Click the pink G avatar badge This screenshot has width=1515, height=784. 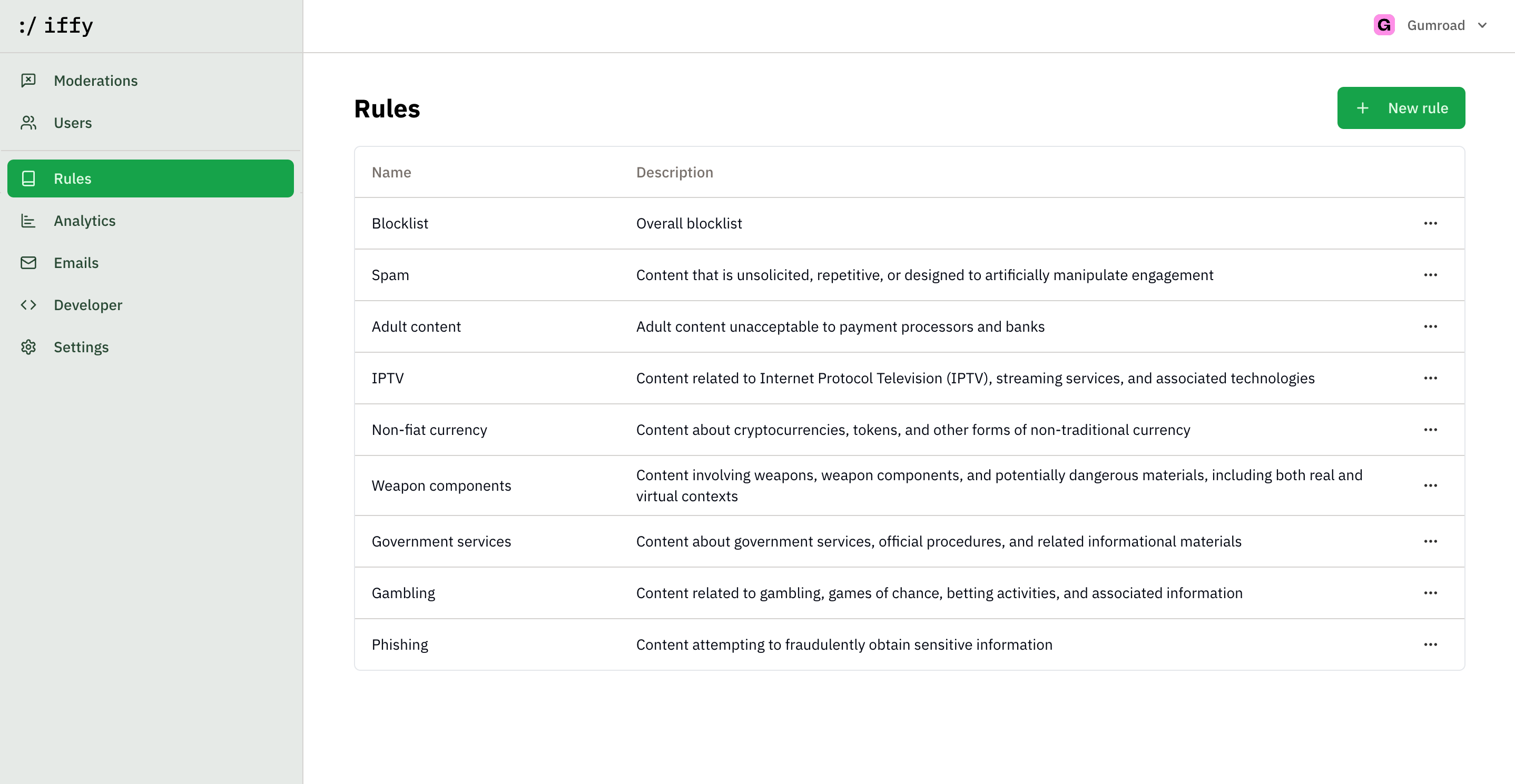coord(1384,25)
